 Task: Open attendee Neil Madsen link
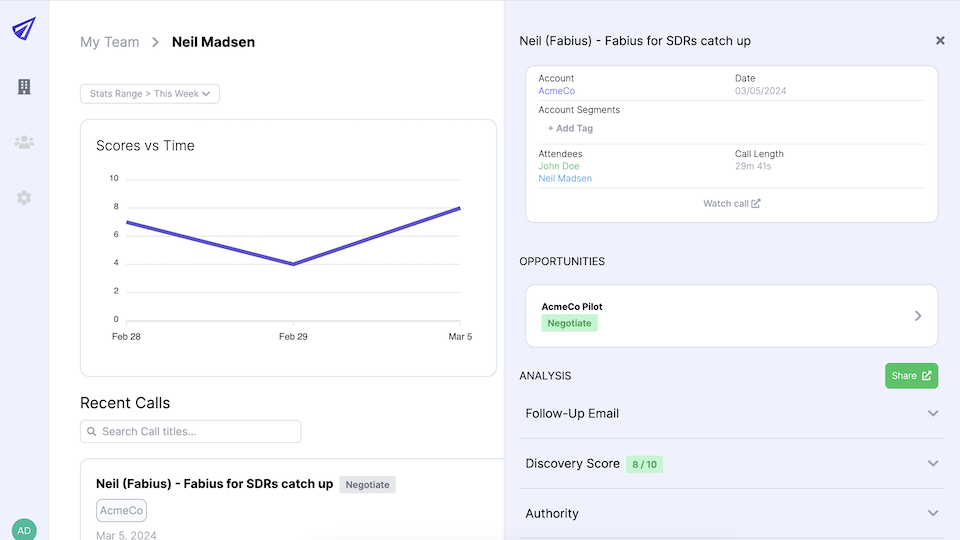[x=565, y=178]
